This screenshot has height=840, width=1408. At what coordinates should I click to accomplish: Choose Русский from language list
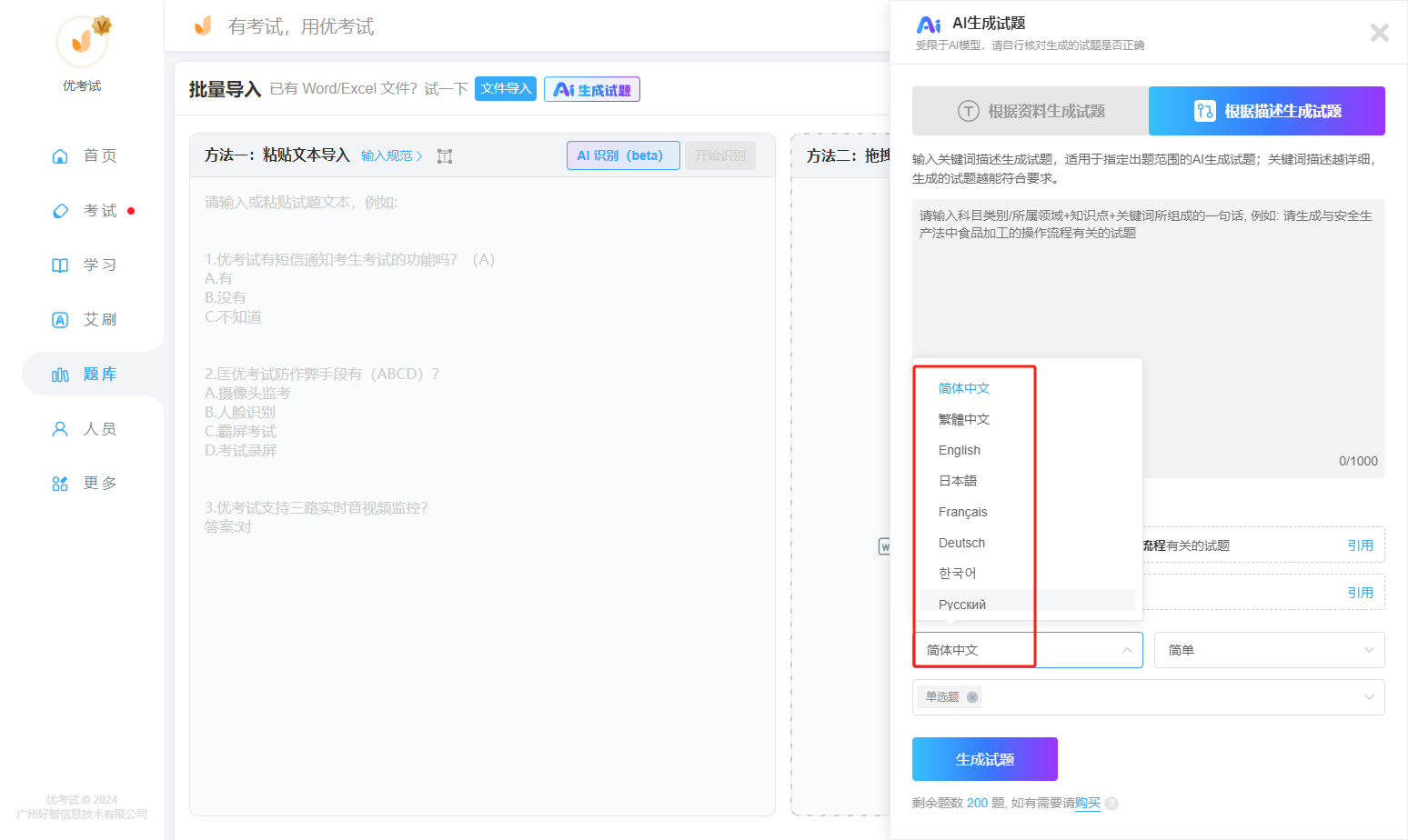click(1028, 601)
